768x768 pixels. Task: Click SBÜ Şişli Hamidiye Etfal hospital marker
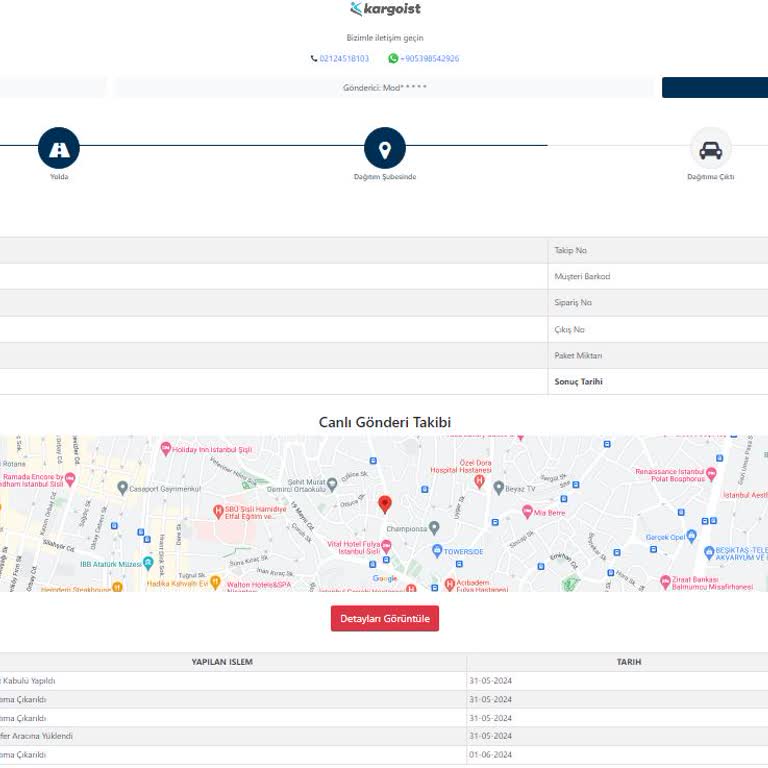pos(218,512)
